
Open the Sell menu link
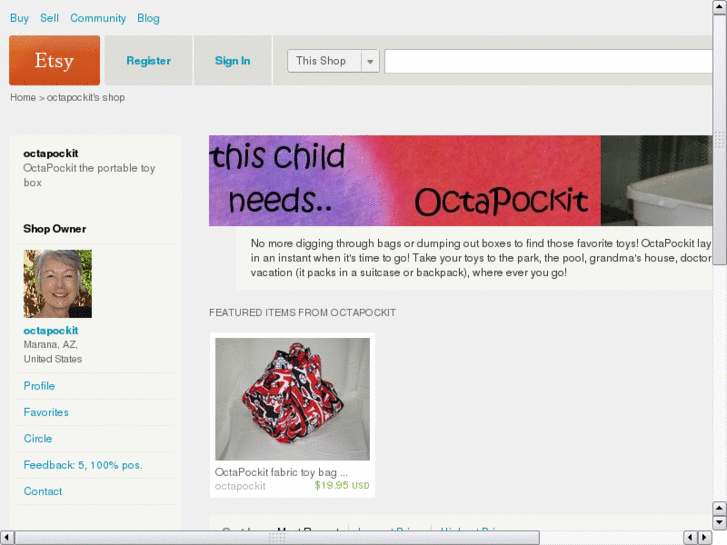49,18
